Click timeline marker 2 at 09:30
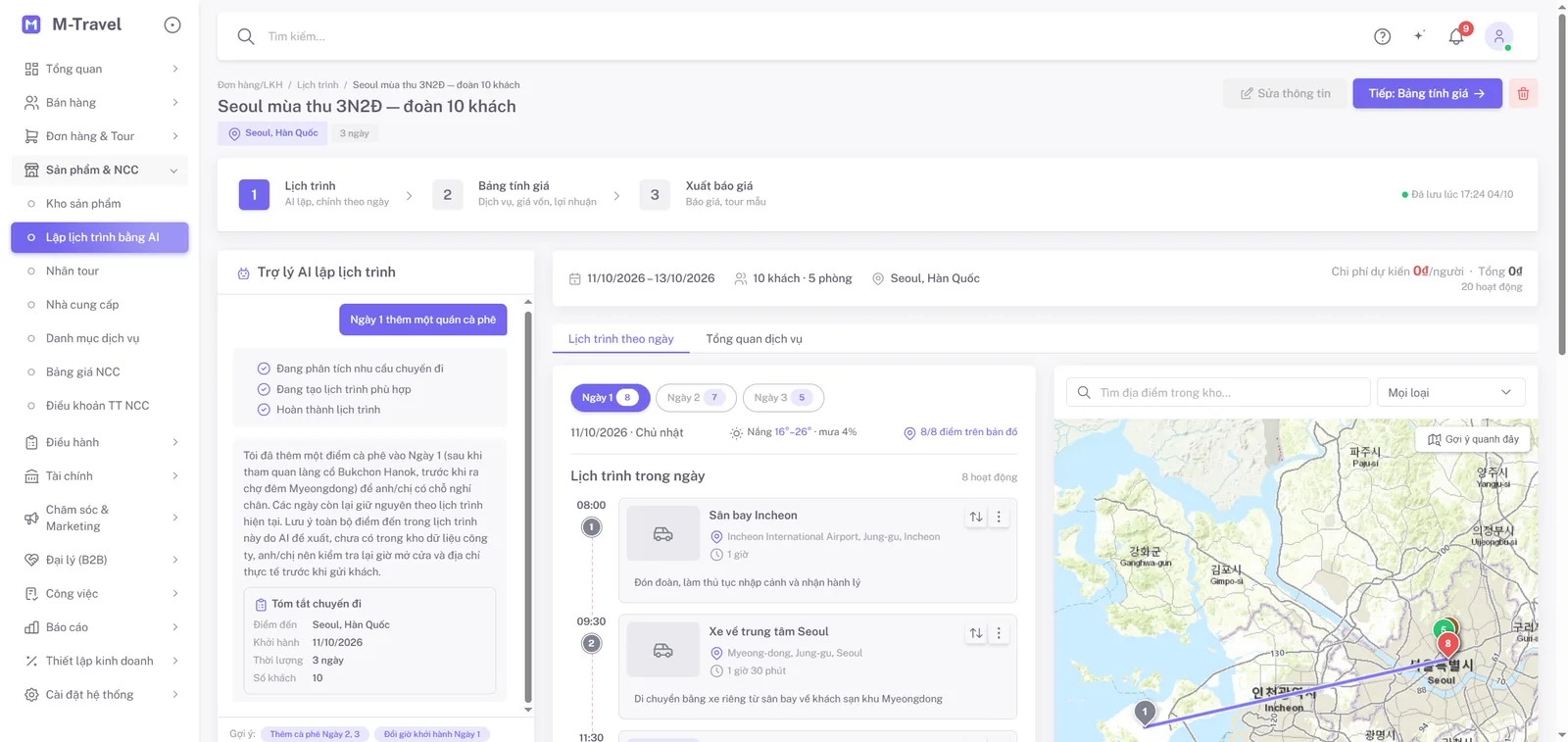This screenshot has width=1568, height=742. click(591, 644)
